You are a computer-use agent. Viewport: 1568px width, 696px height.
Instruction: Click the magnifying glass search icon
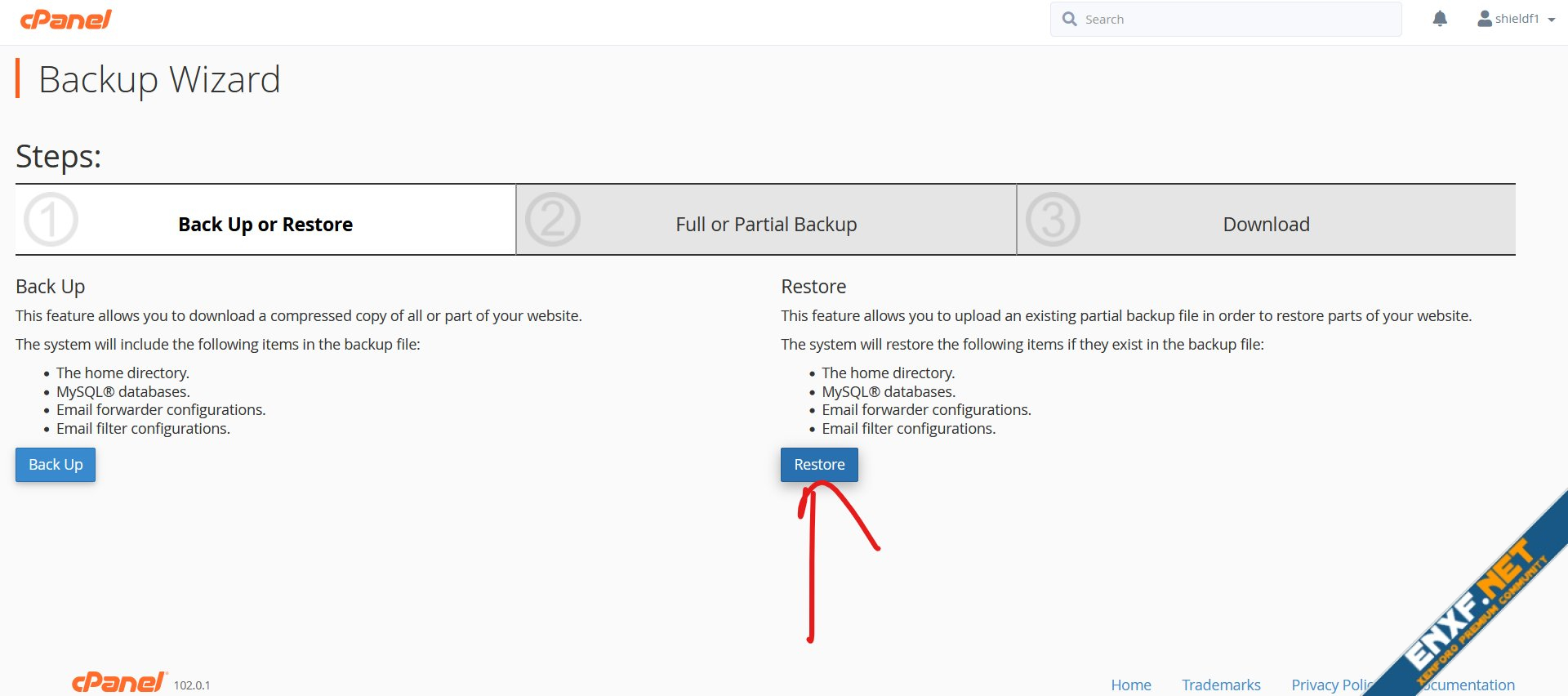[1069, 19]
